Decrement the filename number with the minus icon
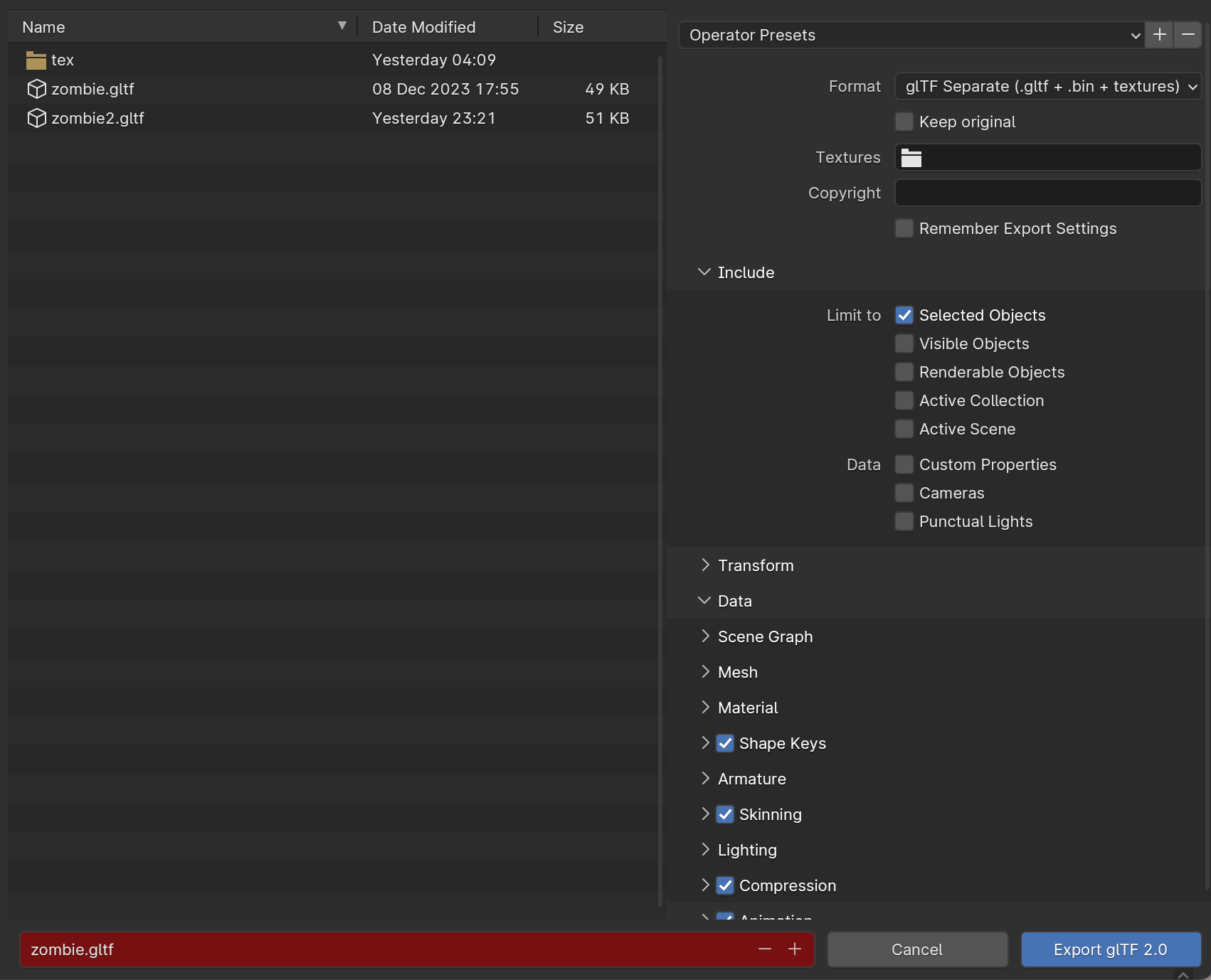The width and height of the screenshot is (1211, 980). [765, 949]
